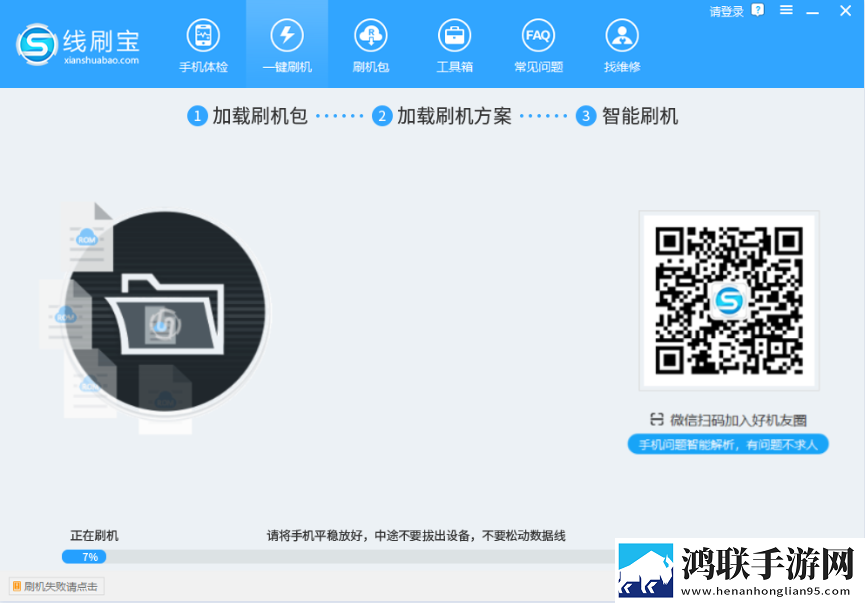Image resolution: width=865 pixels, height=603 pixels.
Task: Open the help question-mark icon
Action: click(758, 10)
